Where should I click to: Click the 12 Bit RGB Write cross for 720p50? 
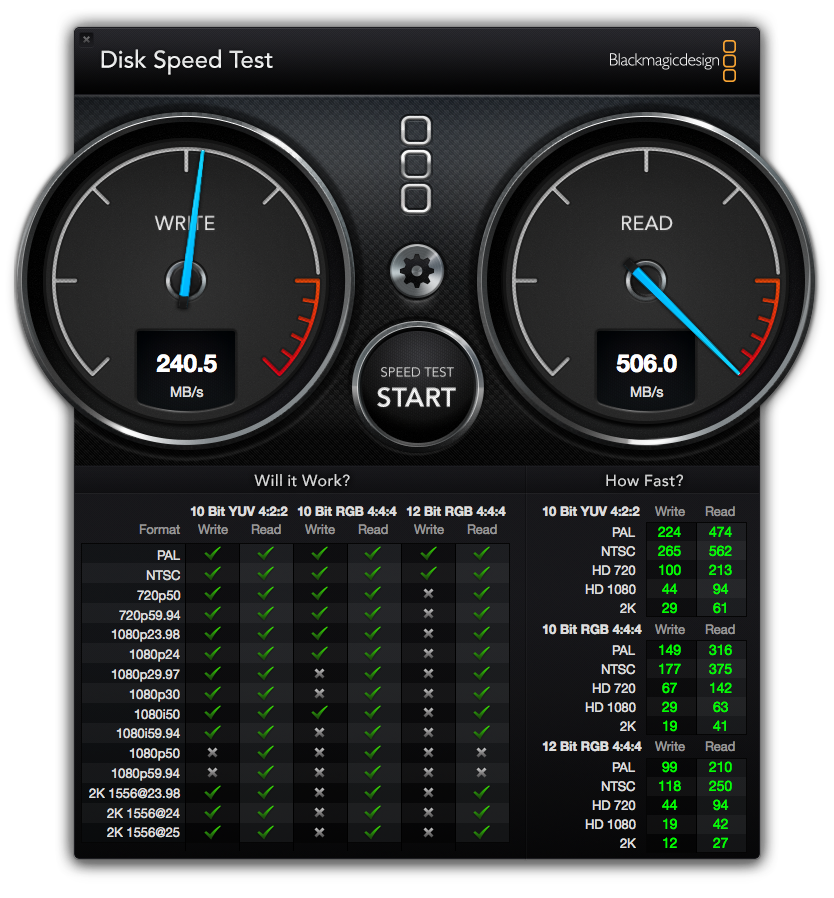428,593
